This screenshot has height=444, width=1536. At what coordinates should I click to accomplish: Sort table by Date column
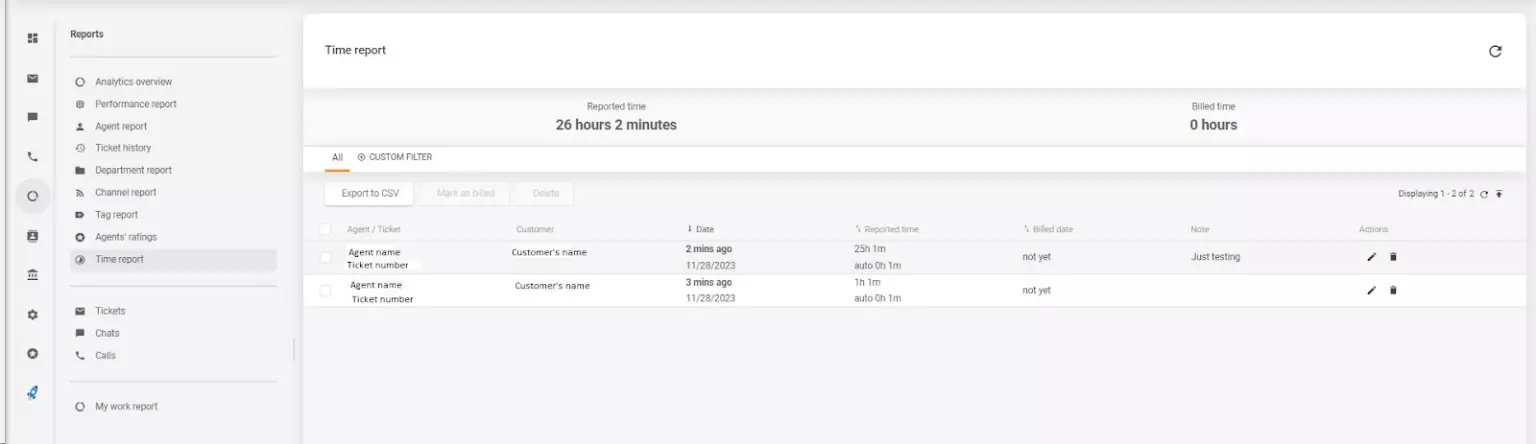point(700,229)
